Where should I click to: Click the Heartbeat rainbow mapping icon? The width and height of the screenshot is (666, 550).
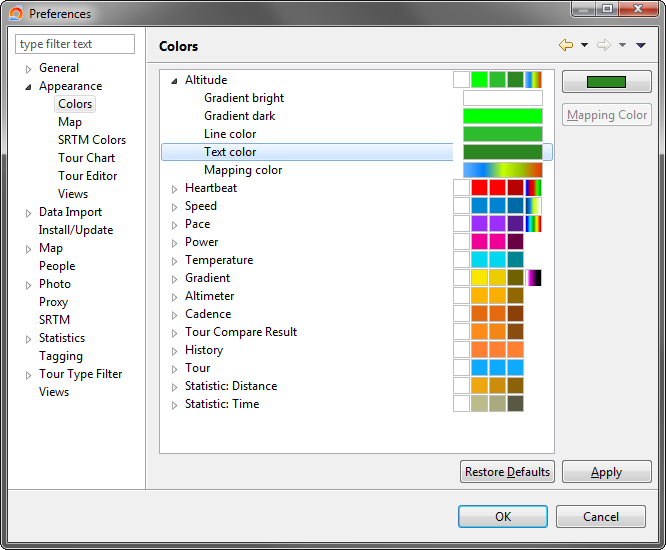tap(533, 188)
